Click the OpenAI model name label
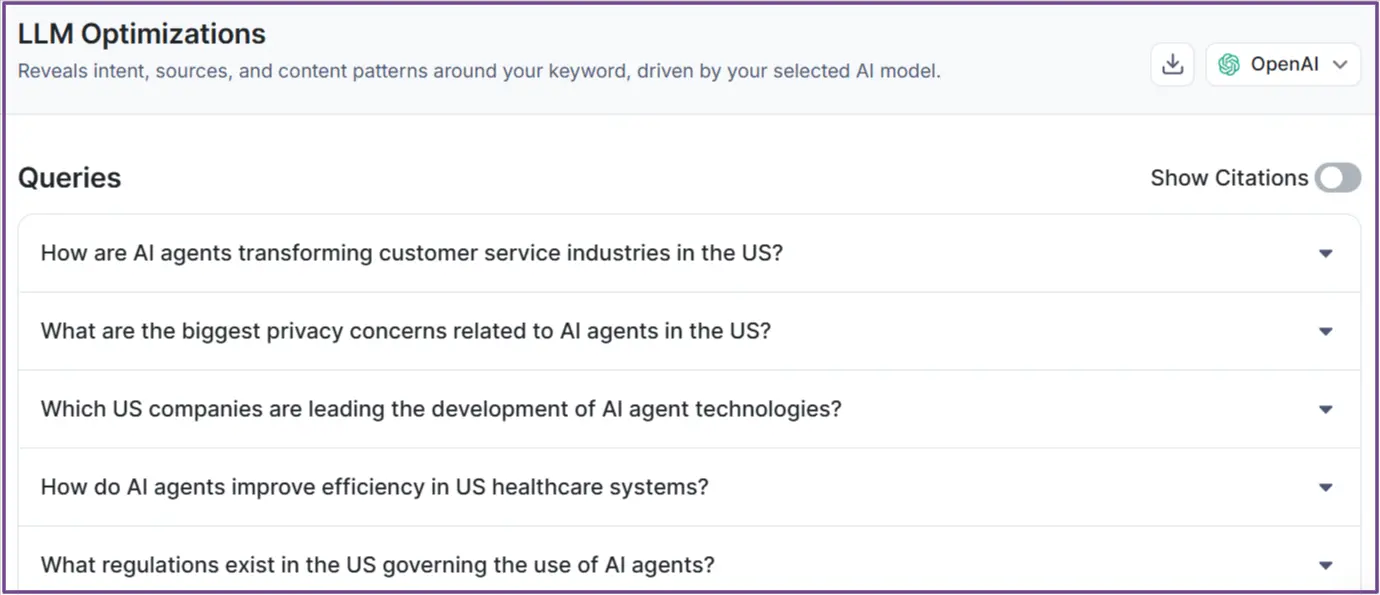Image resolution: width=1380 pixels, height=595 pixels. (x=1284, y=65)
